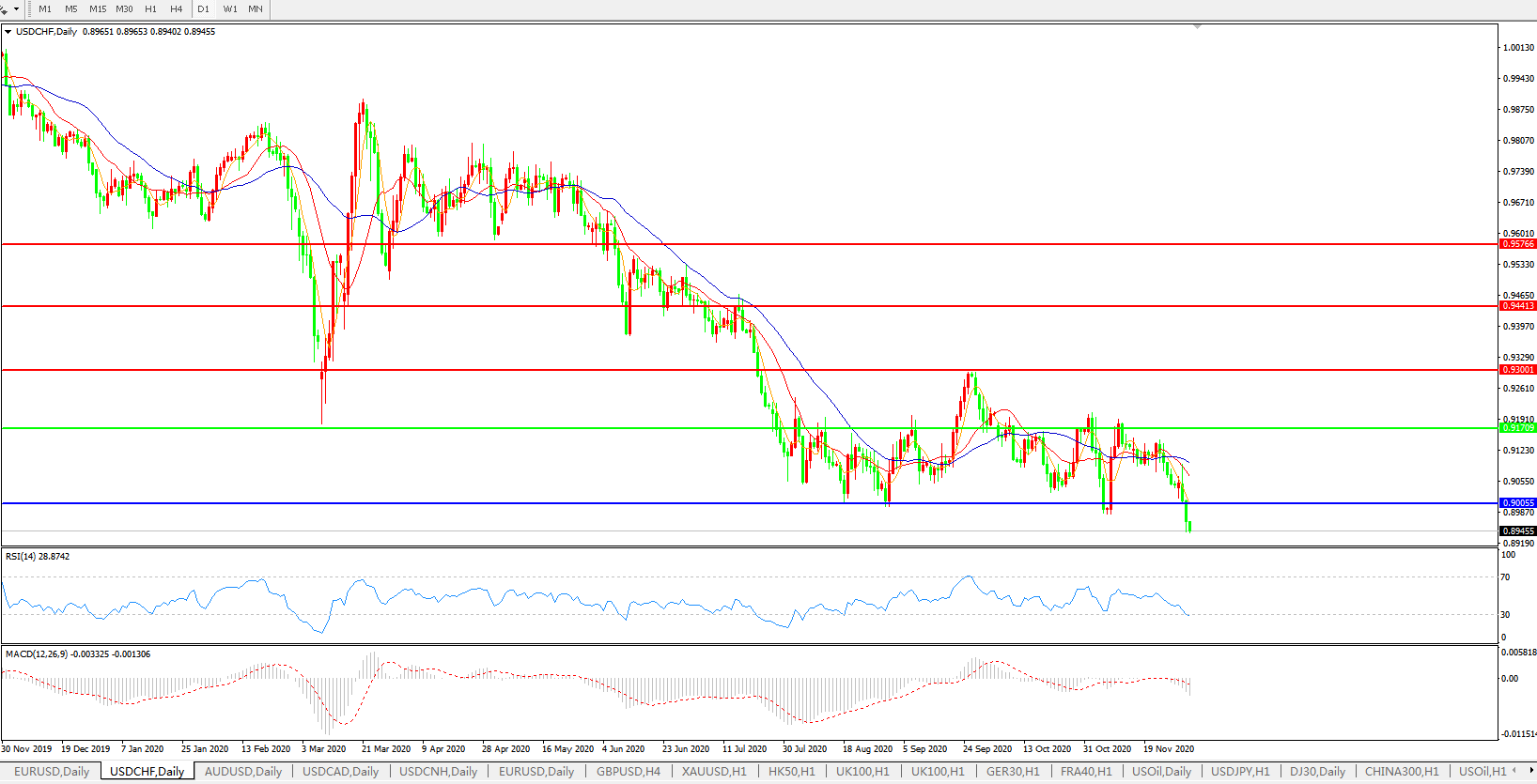Expand the USDCHF,Daily chart title triangle
Viewport: 1537px width, 784px height.
point(8,32)
